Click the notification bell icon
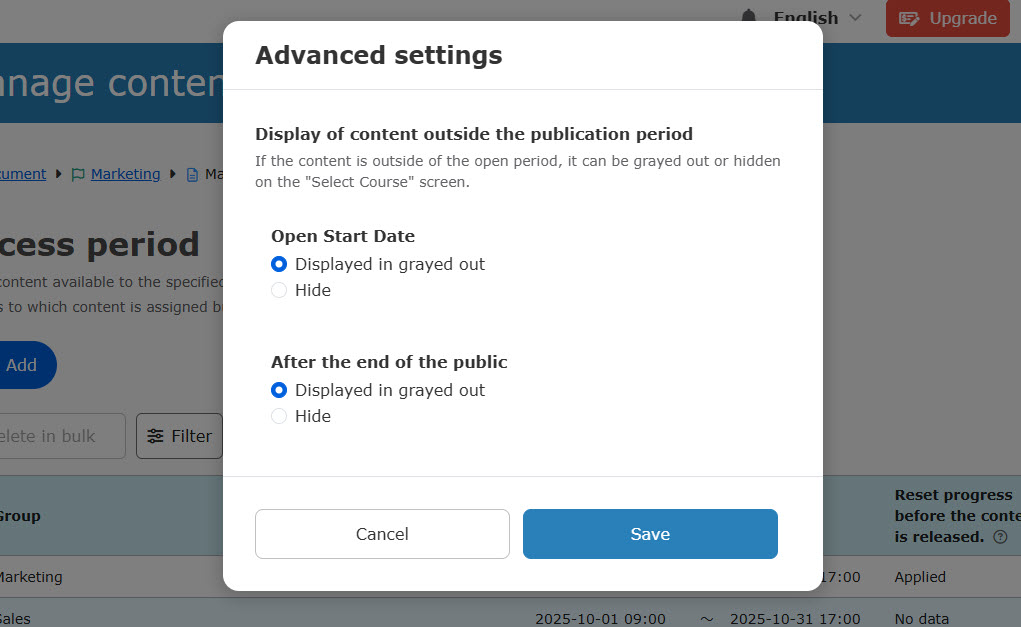Image resolution: width=1021 pixels, height=627 pixels. [749, 16]
